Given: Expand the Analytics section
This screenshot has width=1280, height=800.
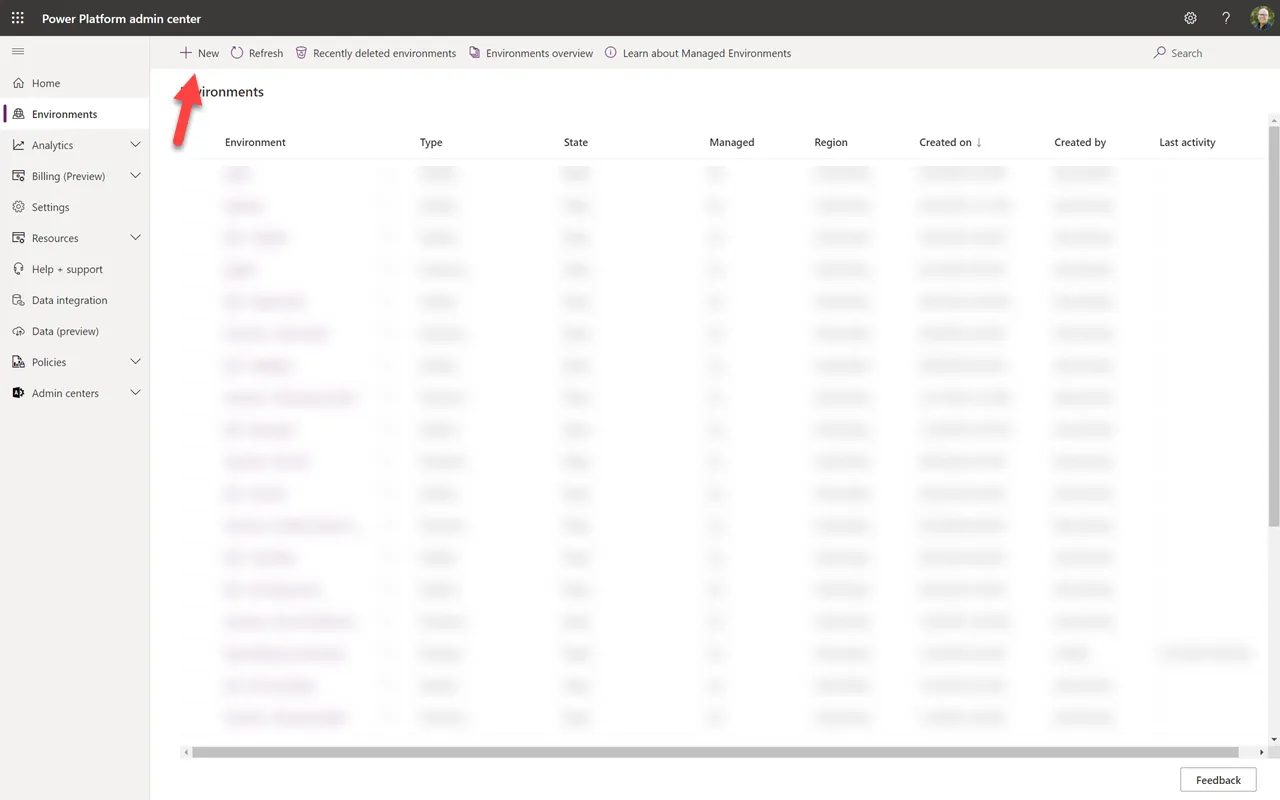Looking at the screenshot, I should (x=135, y=144).
